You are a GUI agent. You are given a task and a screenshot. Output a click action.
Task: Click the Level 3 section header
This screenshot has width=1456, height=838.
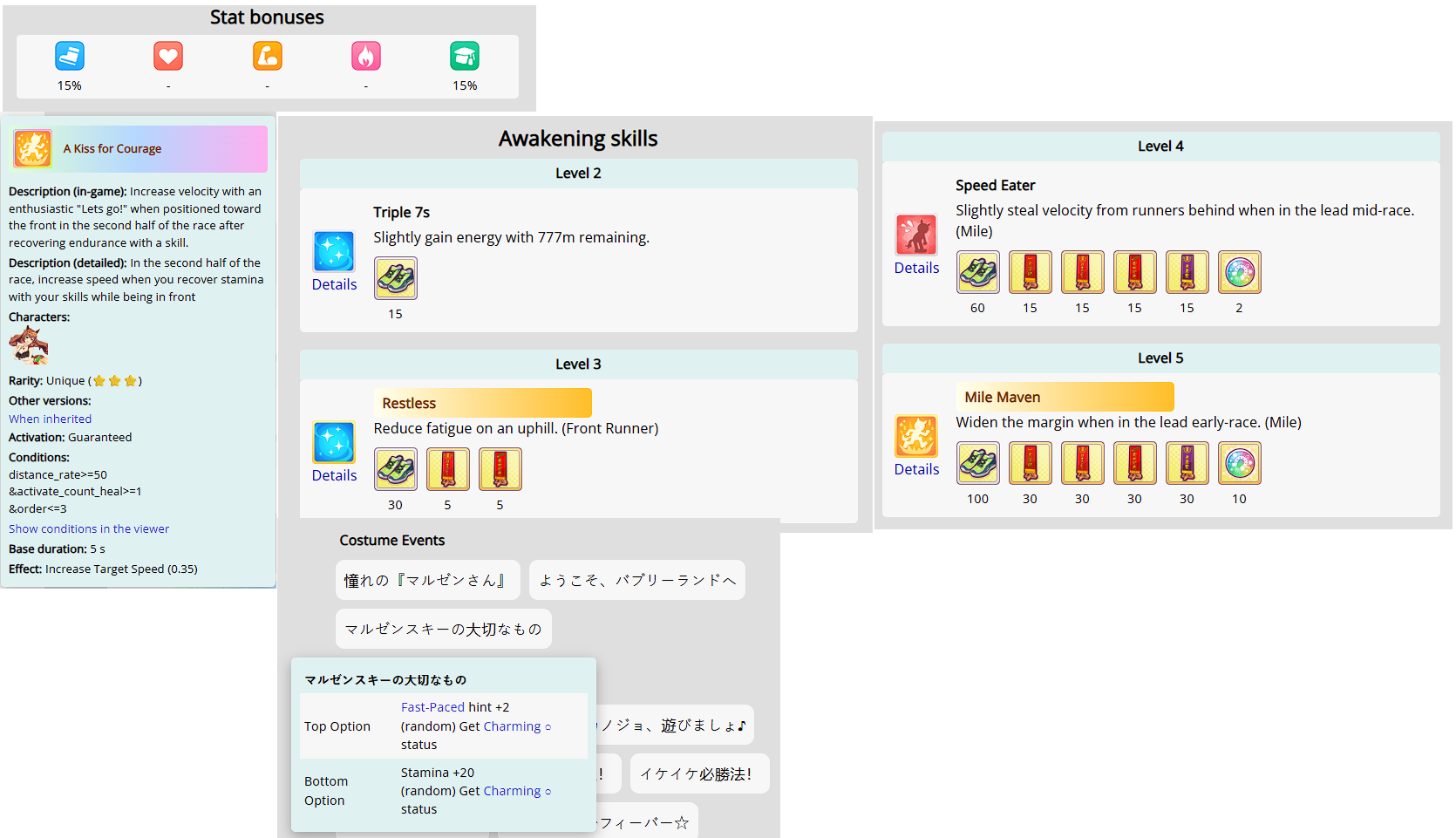click(x=579, y=364)
